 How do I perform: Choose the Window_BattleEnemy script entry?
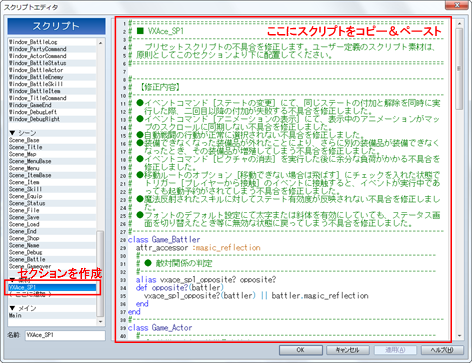tap(52, 77)
